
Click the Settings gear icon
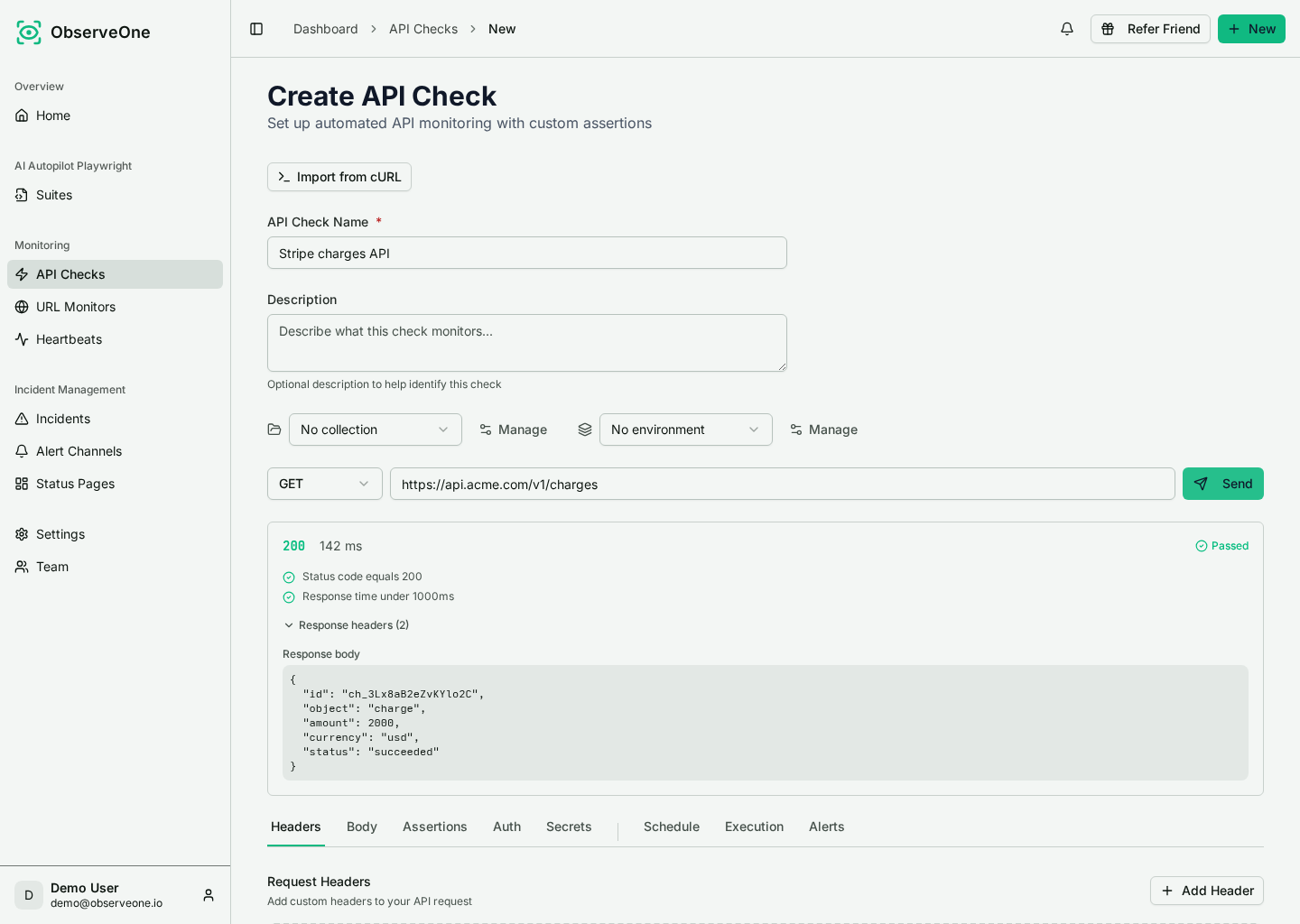[22, 534]
